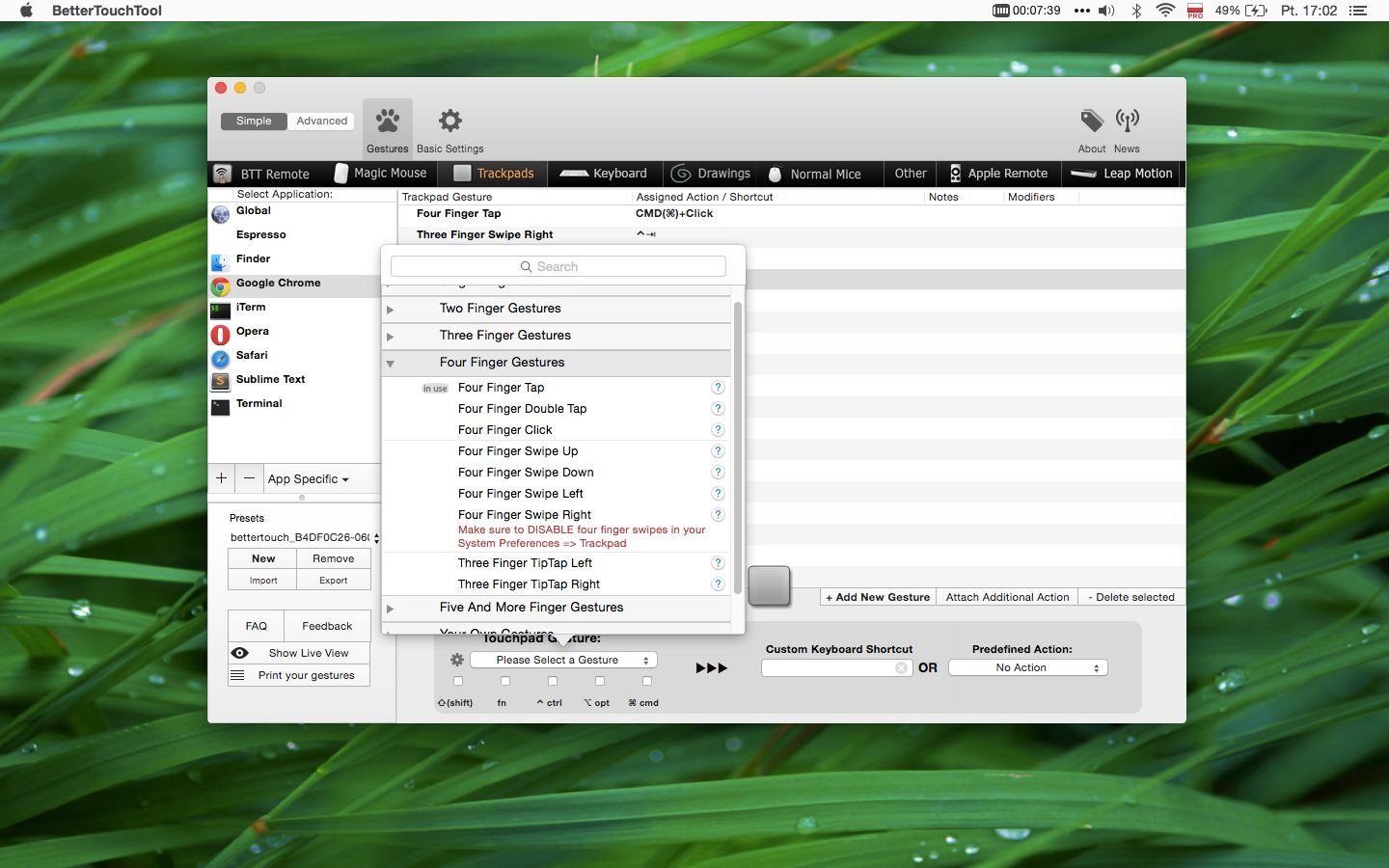Click the Custom Keyboard Shortcut field

tap(836, 668)
